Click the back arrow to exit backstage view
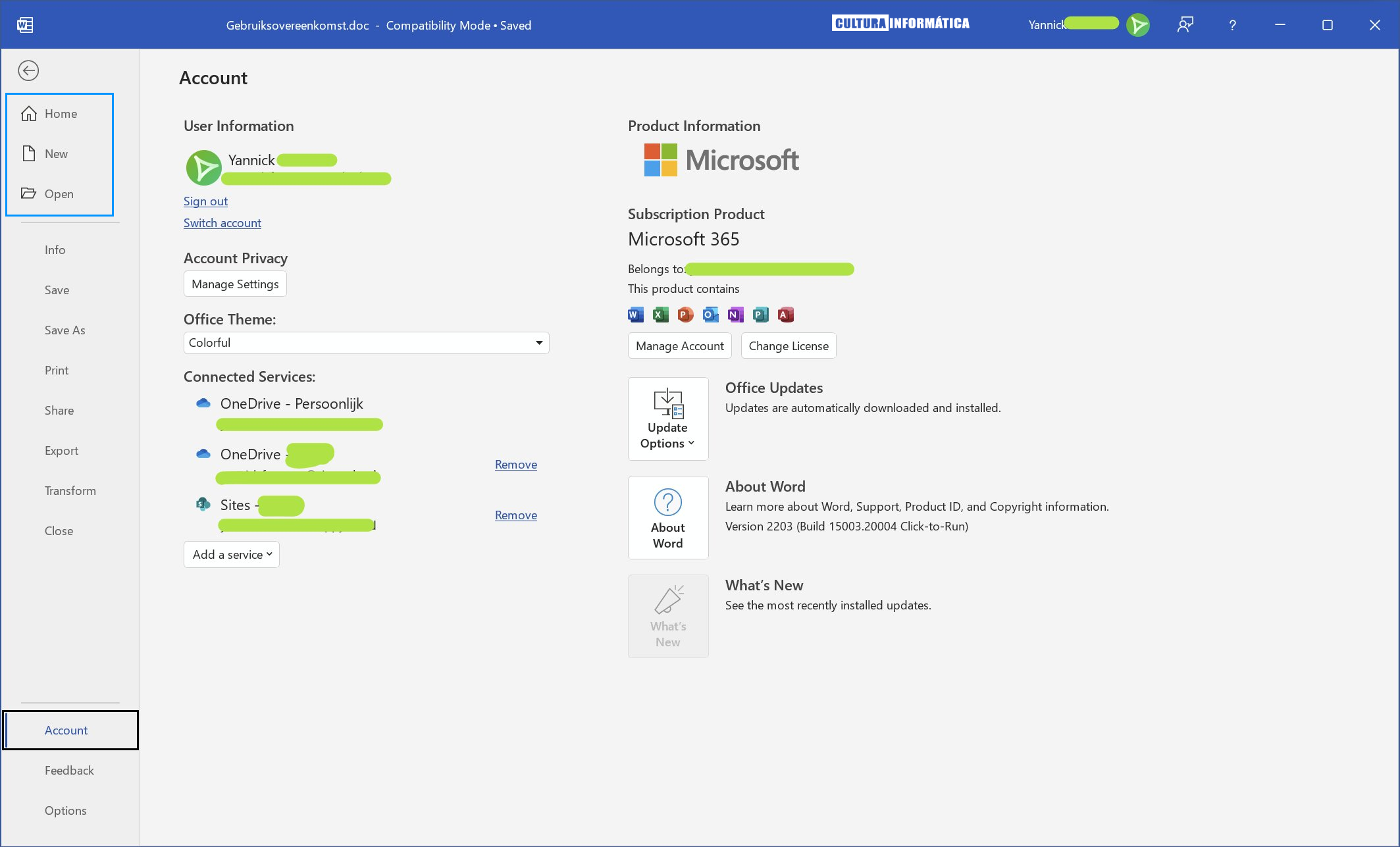Viewport: 1400px width, 847px height. [28, 70]
